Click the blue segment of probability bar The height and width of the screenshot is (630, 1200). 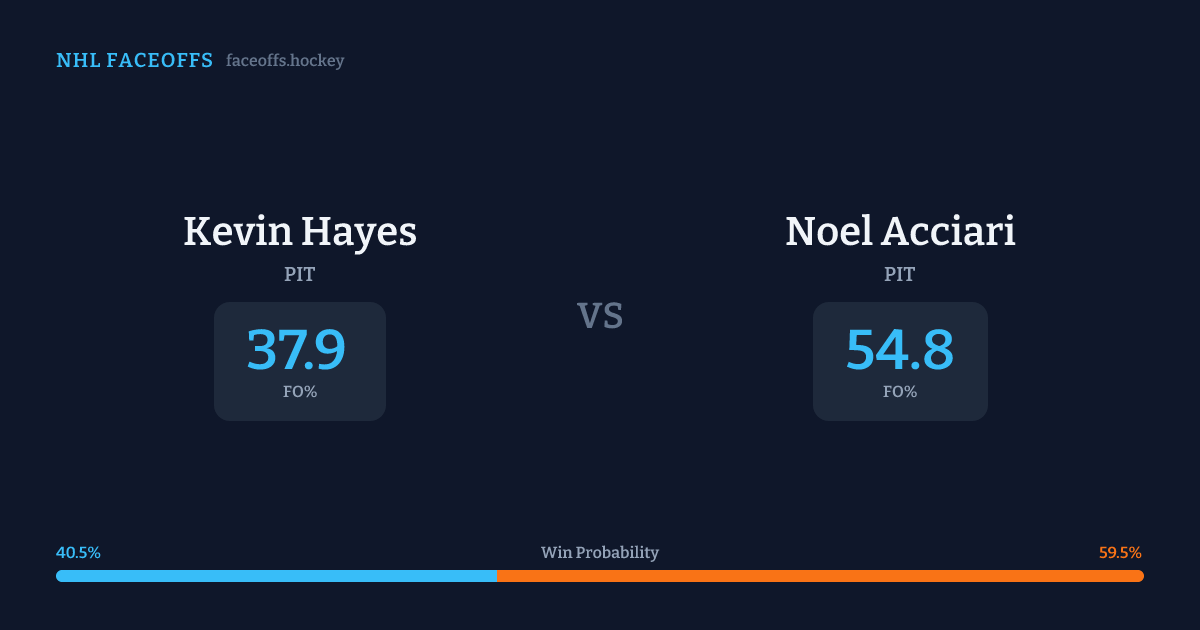coord(277,576)
